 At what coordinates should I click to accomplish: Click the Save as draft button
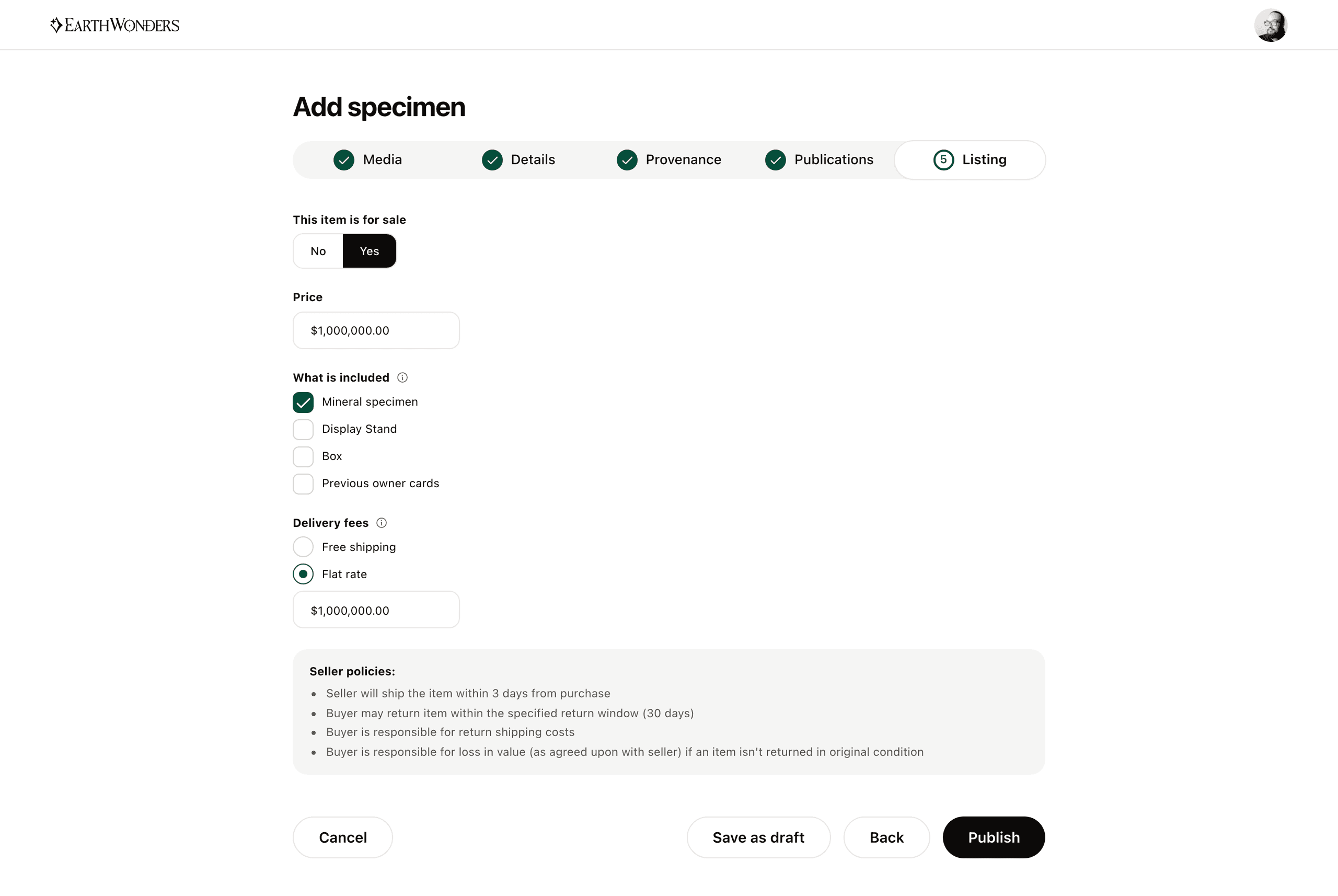758,837
